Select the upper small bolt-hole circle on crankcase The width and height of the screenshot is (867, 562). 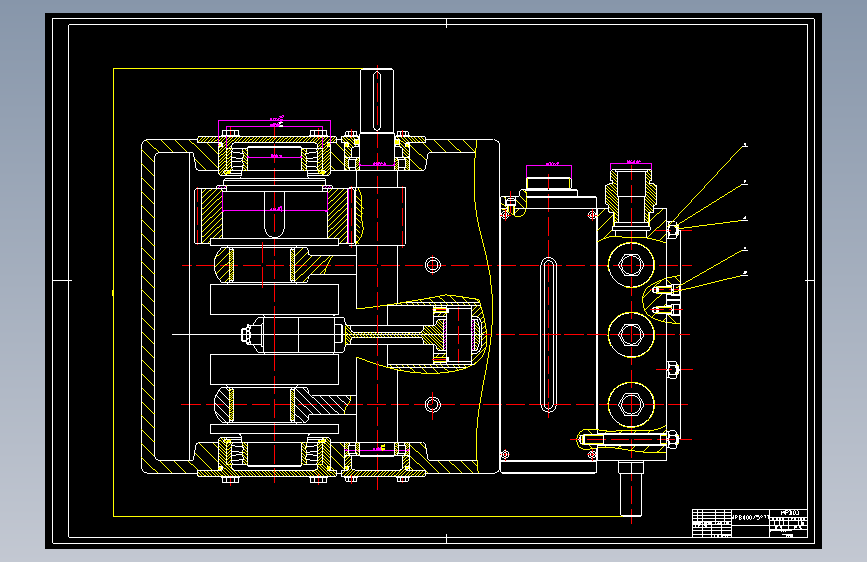point(432,265)
